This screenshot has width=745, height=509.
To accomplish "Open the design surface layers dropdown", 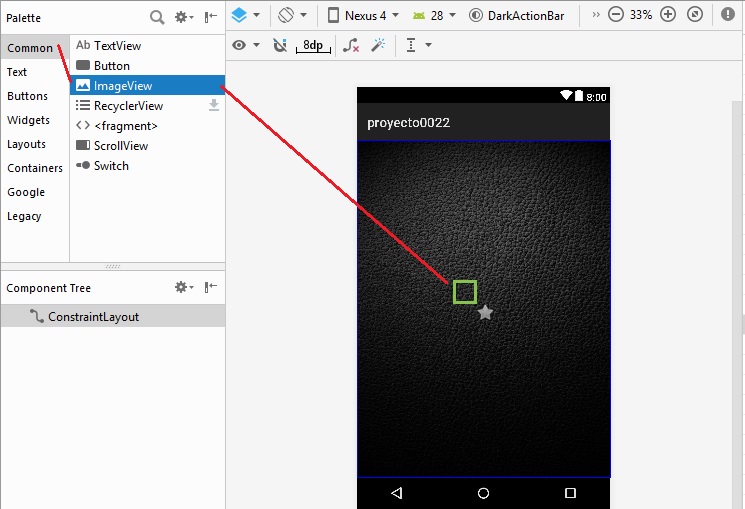I will click(245, 15).
